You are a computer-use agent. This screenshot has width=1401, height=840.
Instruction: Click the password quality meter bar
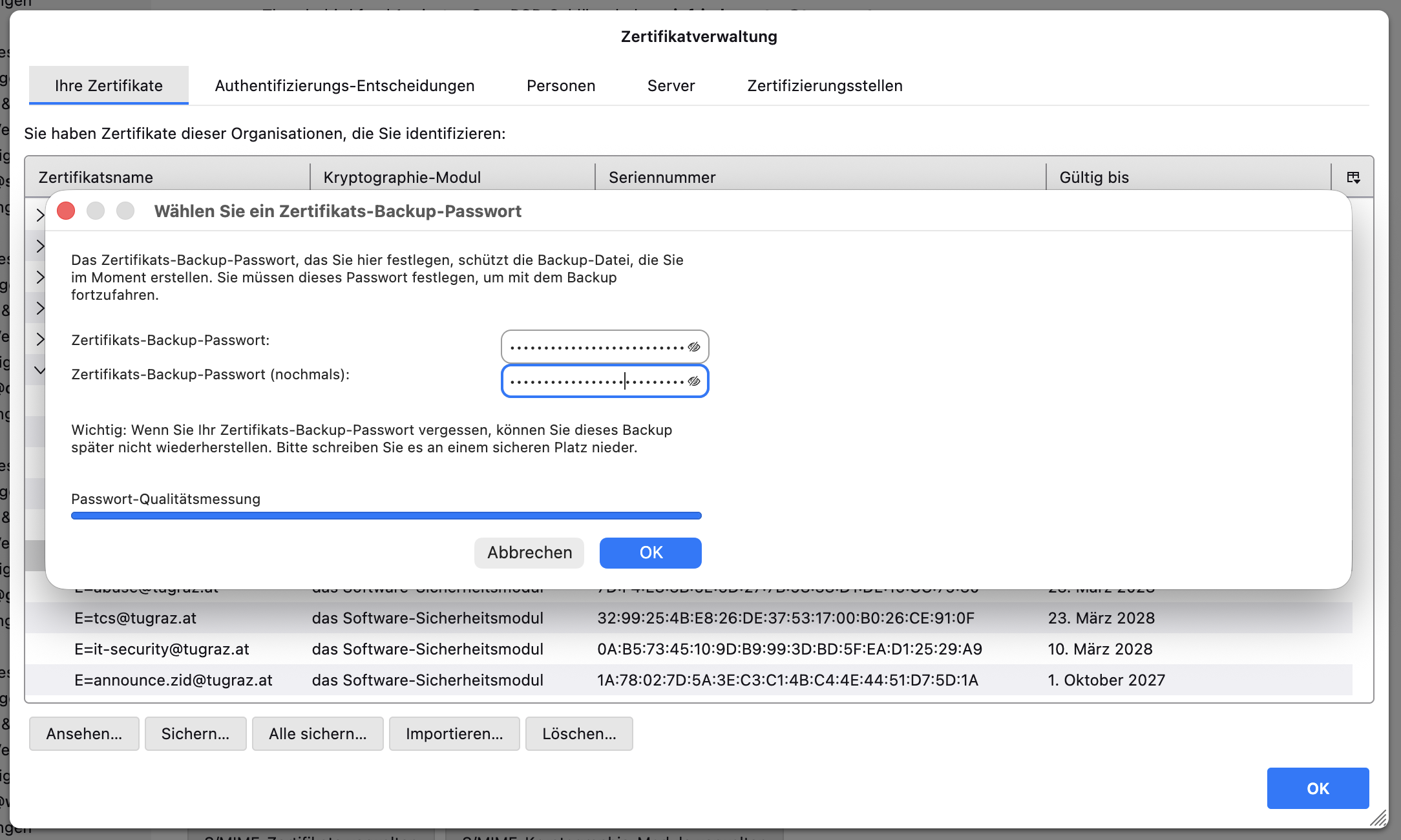pos(386,516)
